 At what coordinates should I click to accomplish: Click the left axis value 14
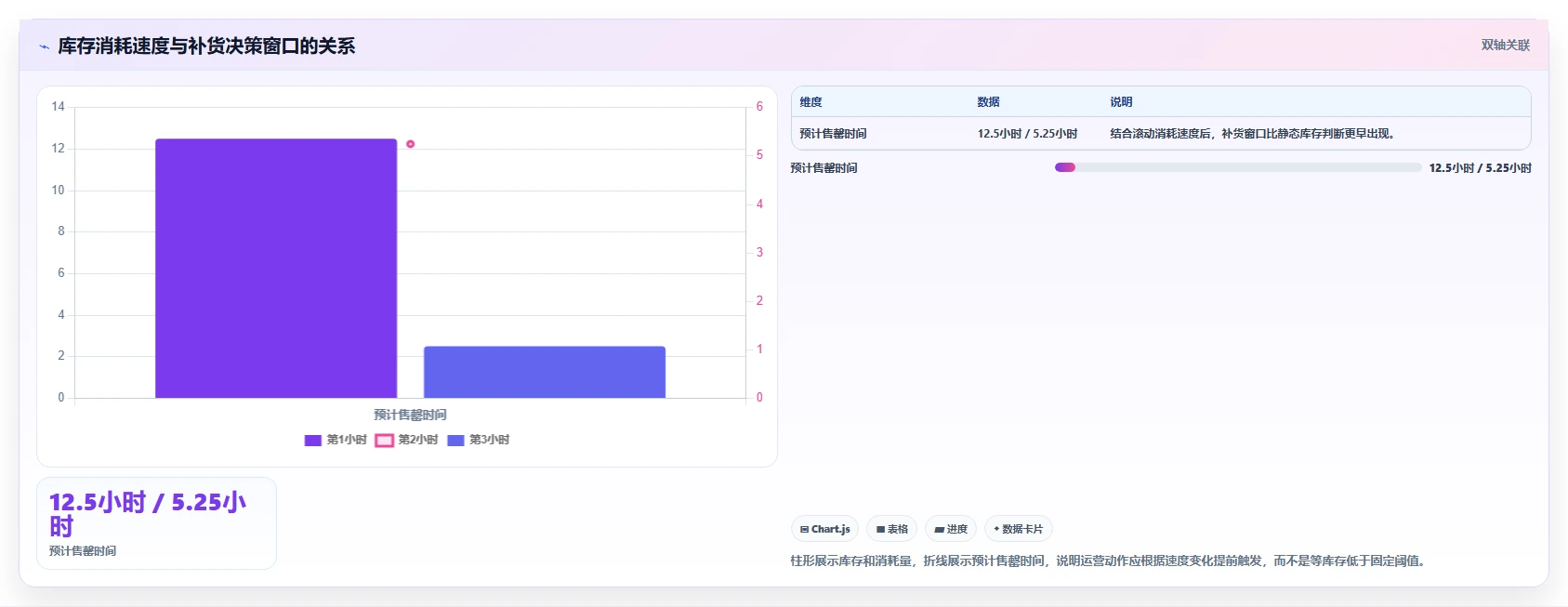(x=58, y=107)
